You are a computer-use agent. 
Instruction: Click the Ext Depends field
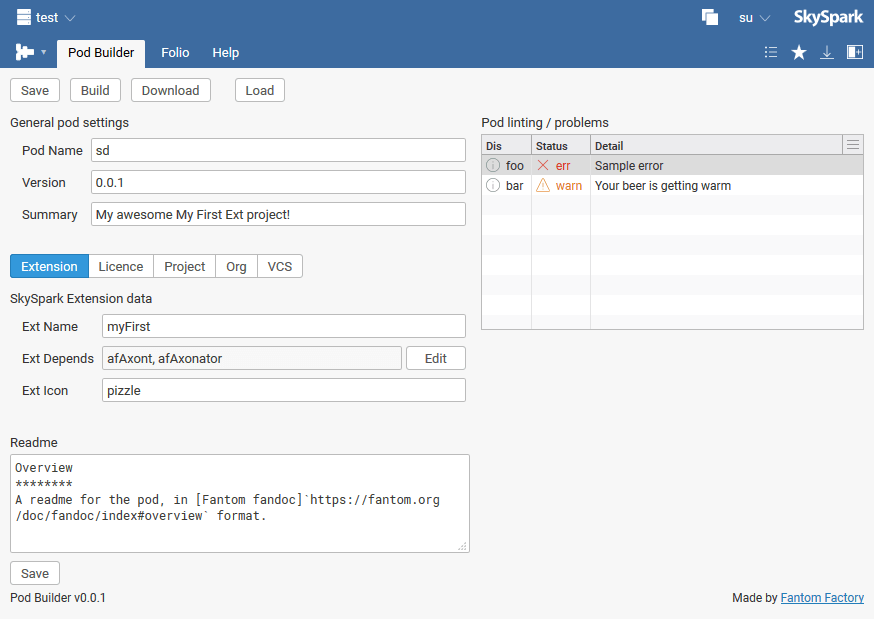(251, 358)
